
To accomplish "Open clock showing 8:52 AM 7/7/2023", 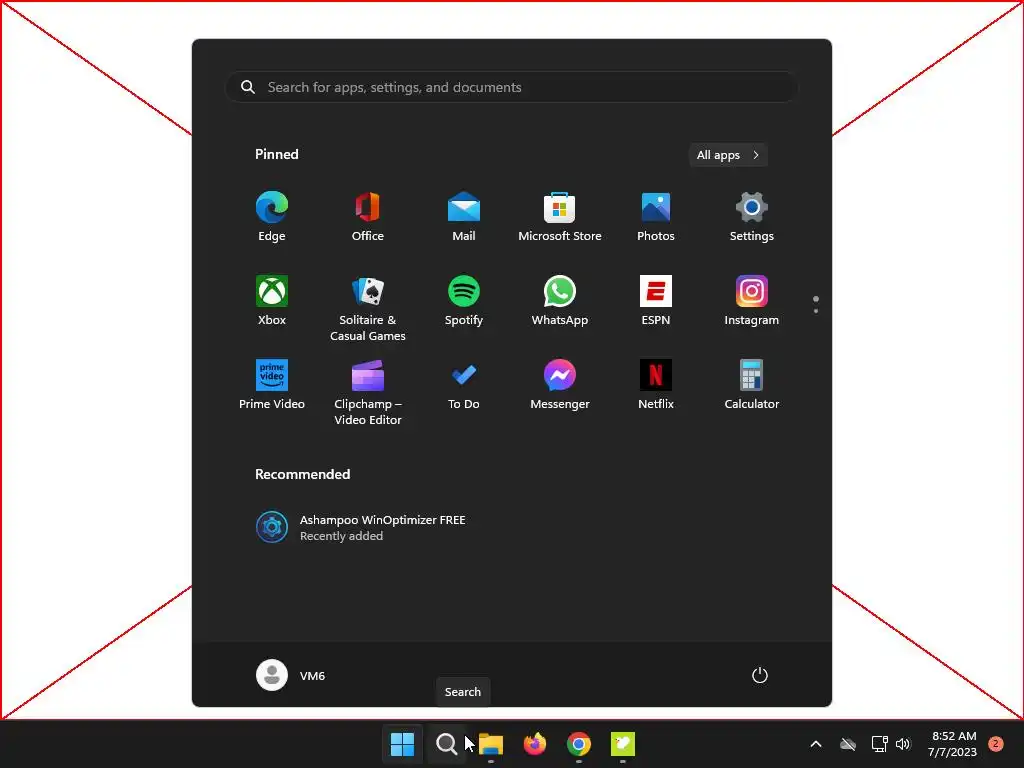I will click(953, 744).
